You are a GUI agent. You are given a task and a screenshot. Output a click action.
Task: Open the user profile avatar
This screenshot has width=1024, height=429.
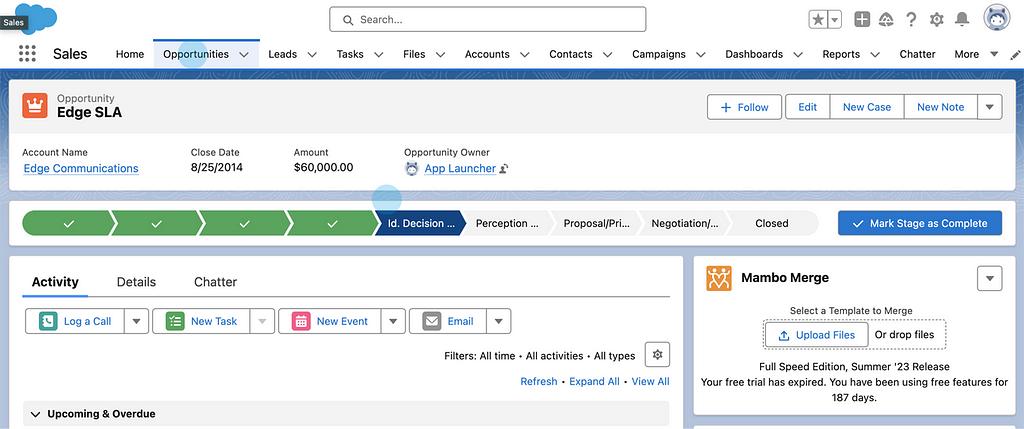pyautogui.click(x=996, y=19)
